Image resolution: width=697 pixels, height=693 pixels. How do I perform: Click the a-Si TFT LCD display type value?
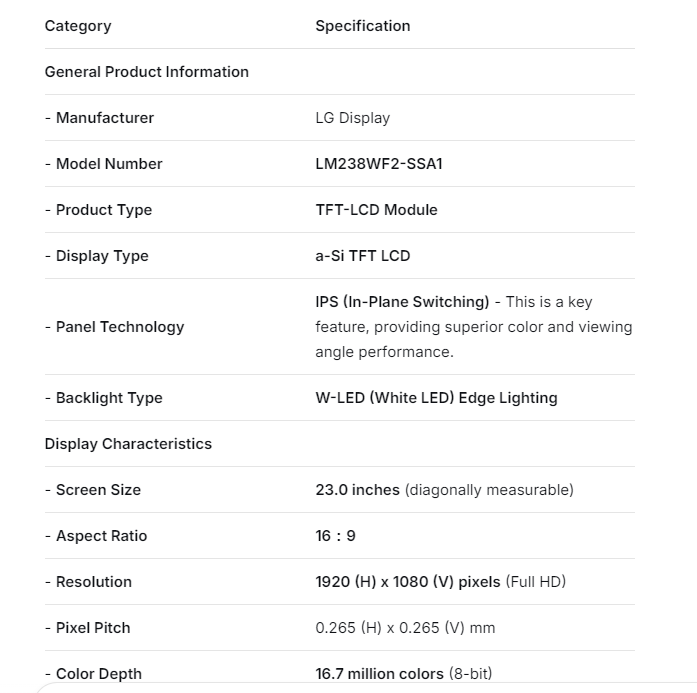[x=362, y=256]
